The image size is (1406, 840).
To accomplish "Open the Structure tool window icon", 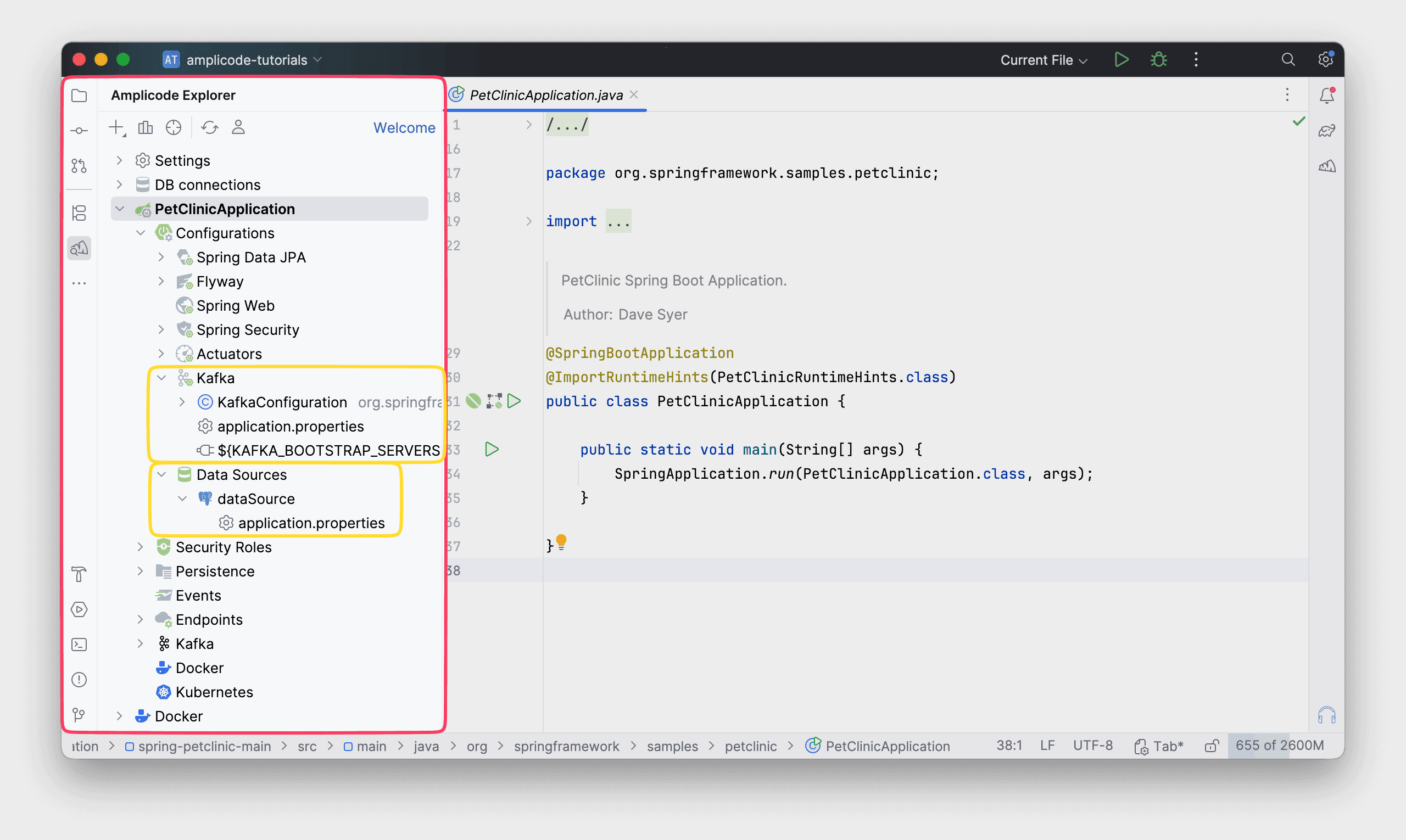I will (x=79, y=213).
